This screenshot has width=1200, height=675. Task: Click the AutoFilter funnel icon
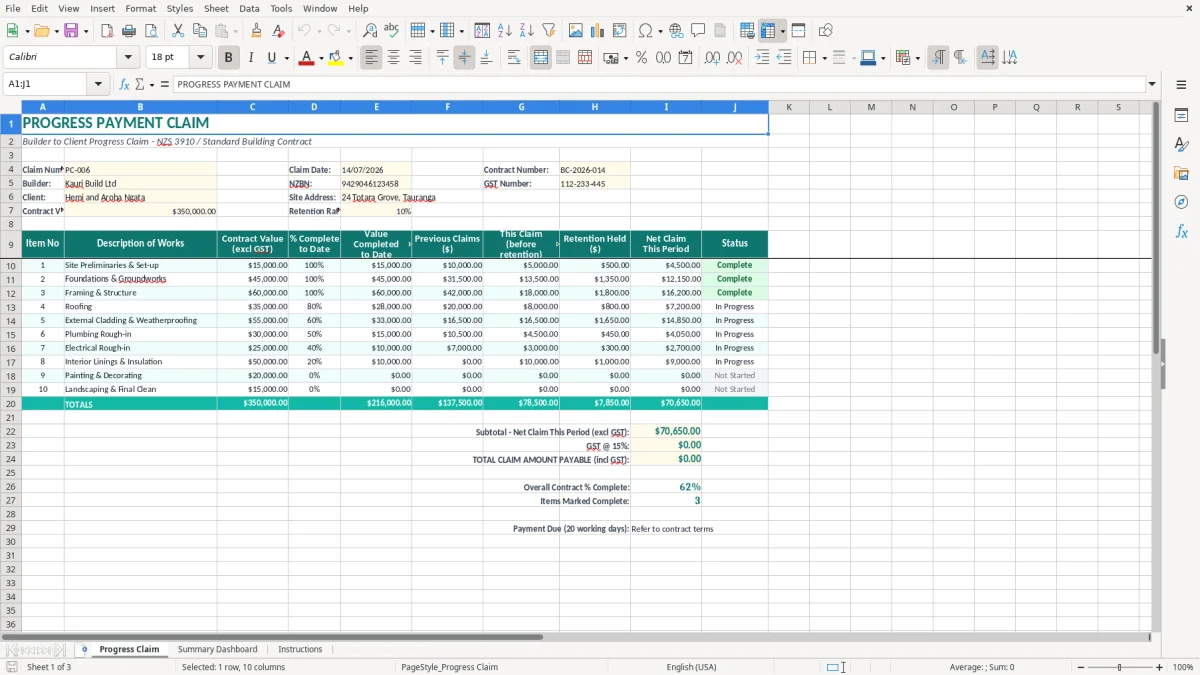pyautogui.click(x=549, y=31)
